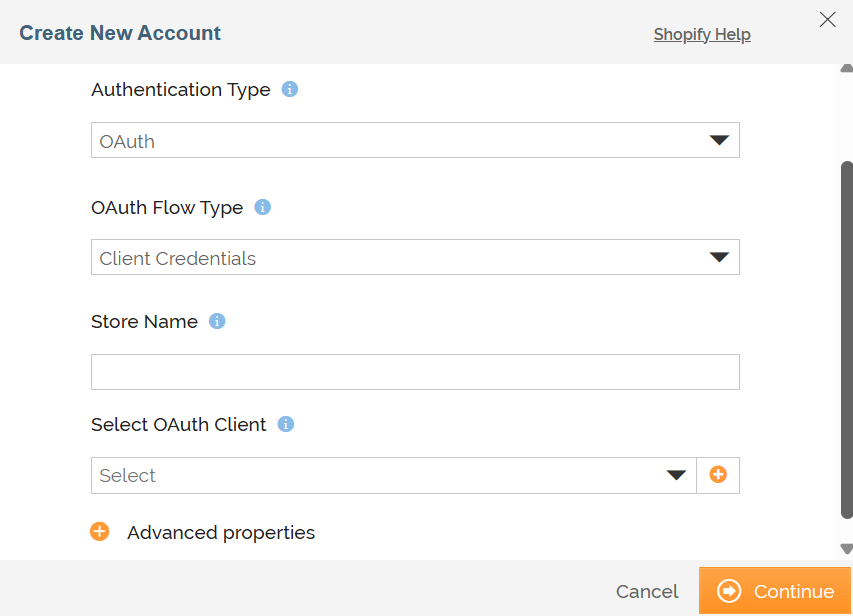Click the Authentication Type dropdown arrow

point(719,140)
